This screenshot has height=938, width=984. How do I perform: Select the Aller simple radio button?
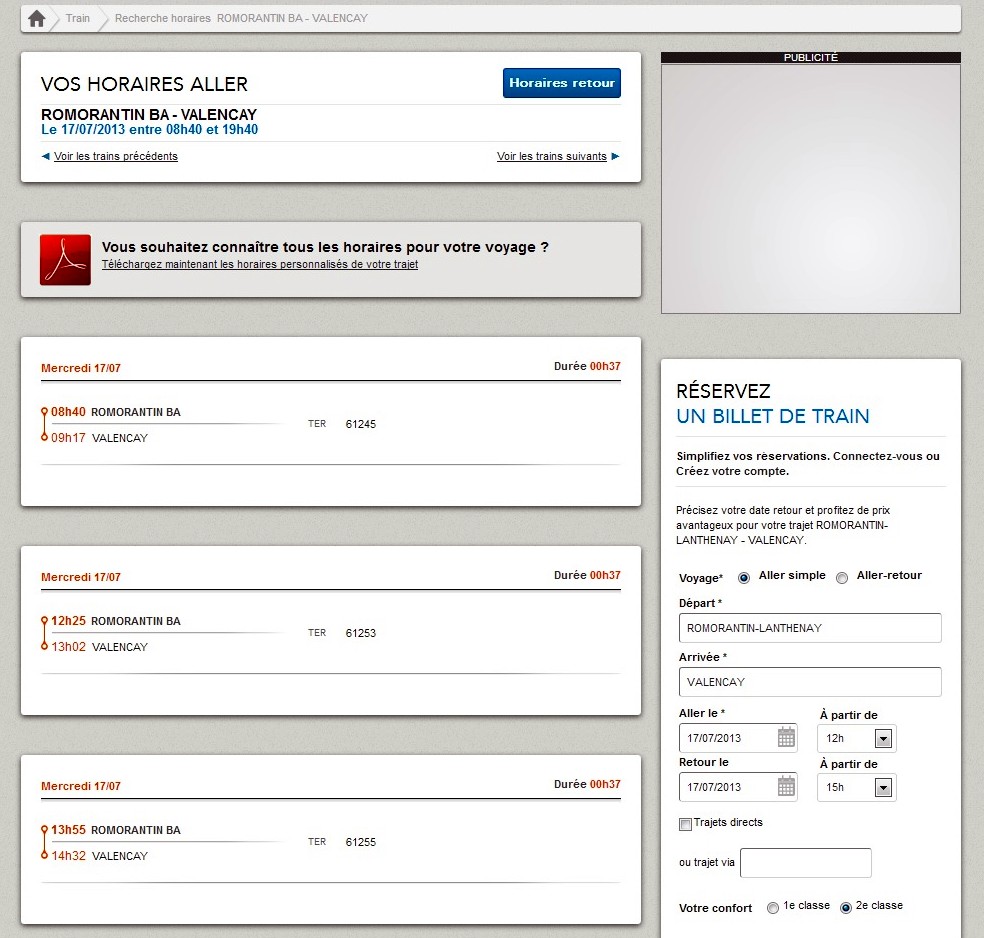[744, 578]
